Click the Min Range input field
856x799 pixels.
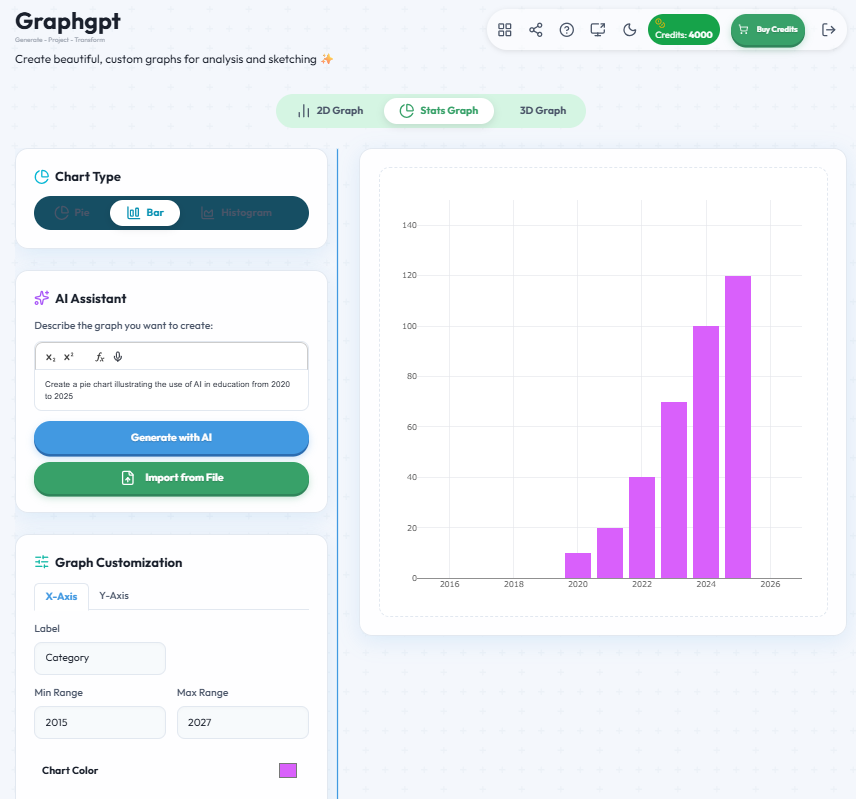click(99, 722)
